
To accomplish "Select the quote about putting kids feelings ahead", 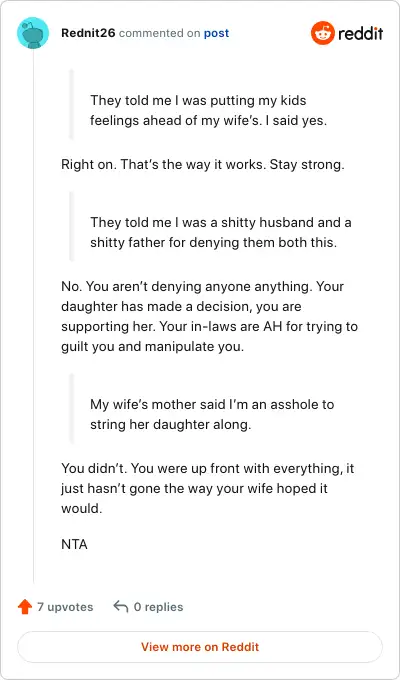I will coord(208,111).
